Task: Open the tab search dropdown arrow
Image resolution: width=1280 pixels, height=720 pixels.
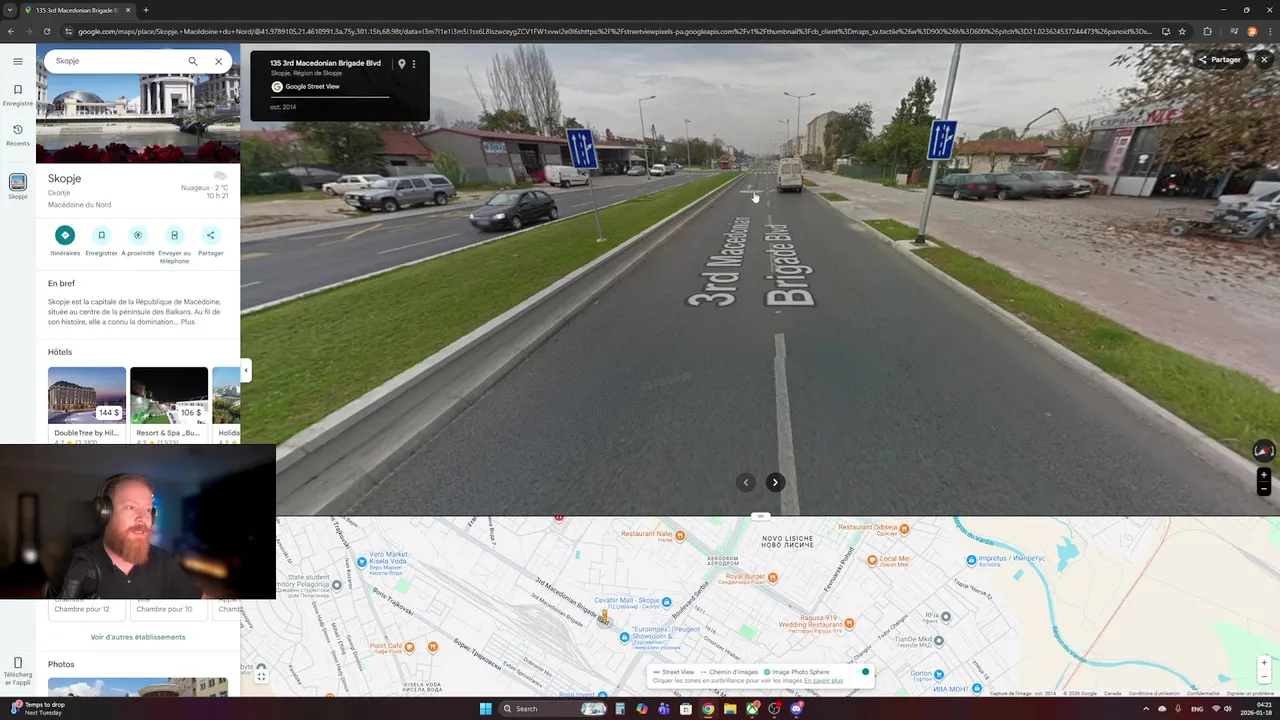Action: tap(10, 10)
